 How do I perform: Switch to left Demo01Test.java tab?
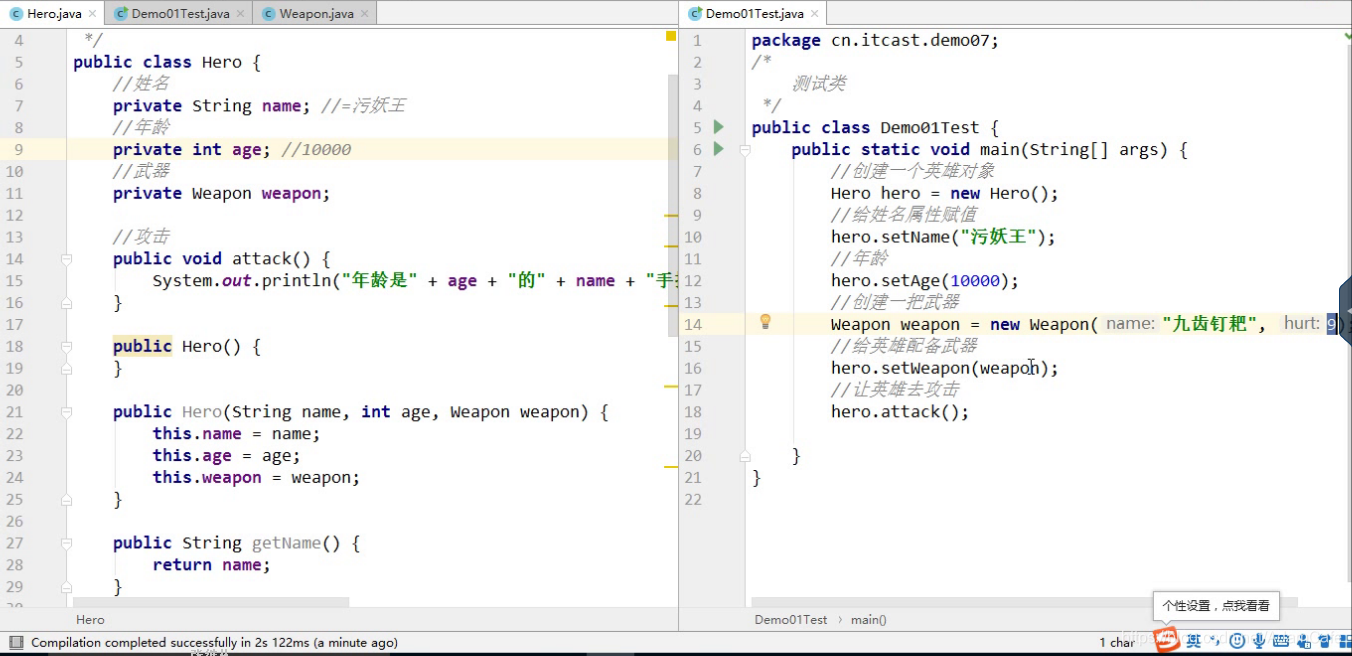click(179, 14)
